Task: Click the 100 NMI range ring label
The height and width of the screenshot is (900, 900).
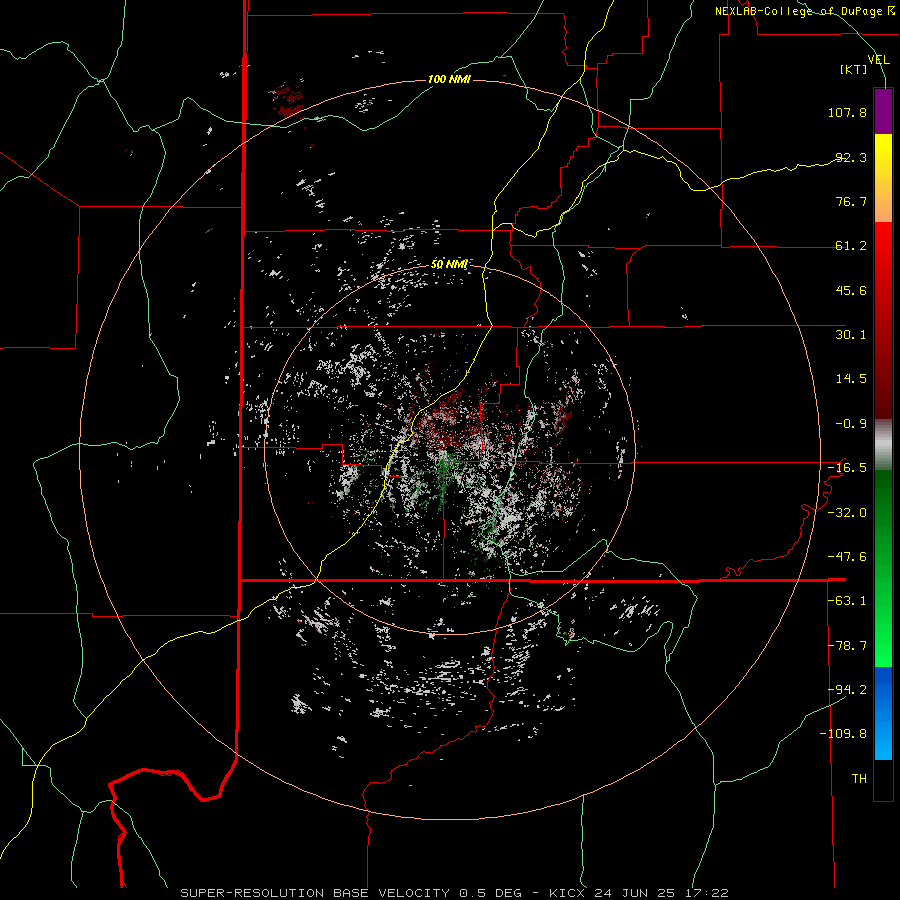Action: tap(449, 79)
